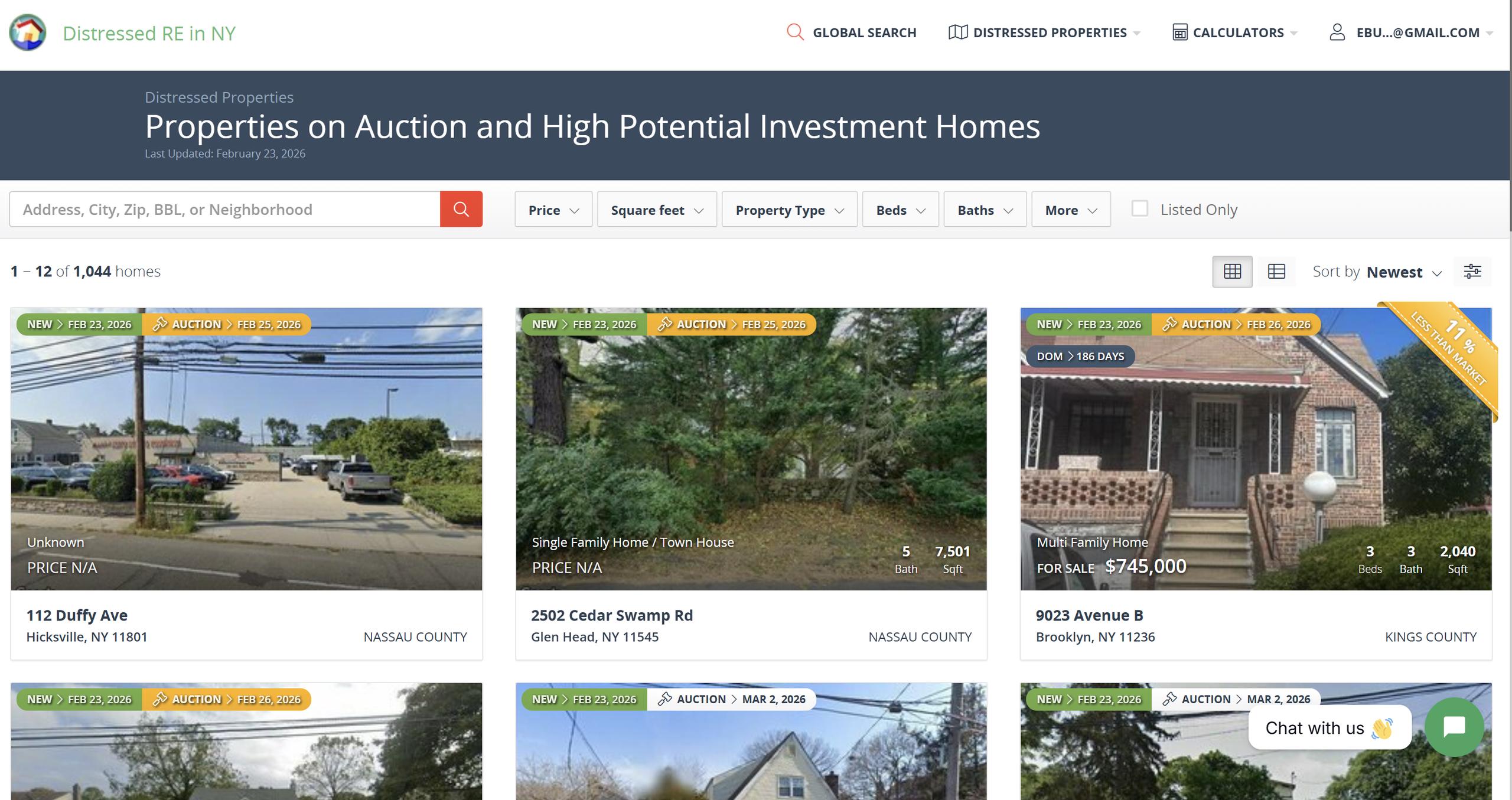Screen dimensions: 1512x800
Task: Open the Distressed Properties menu
Action: click(x=1044, y=32)
